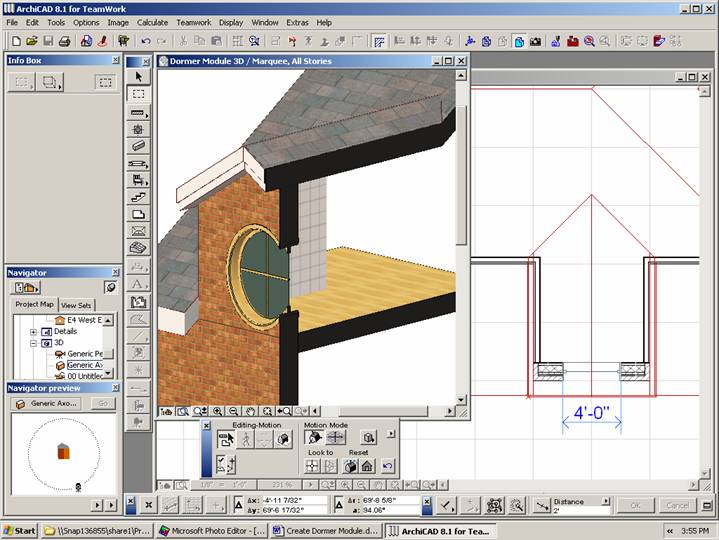The width and height of the screenshot is (719, 540).
Task: Click Fit in Window icon in 3D window
Action: coord(266,412)
